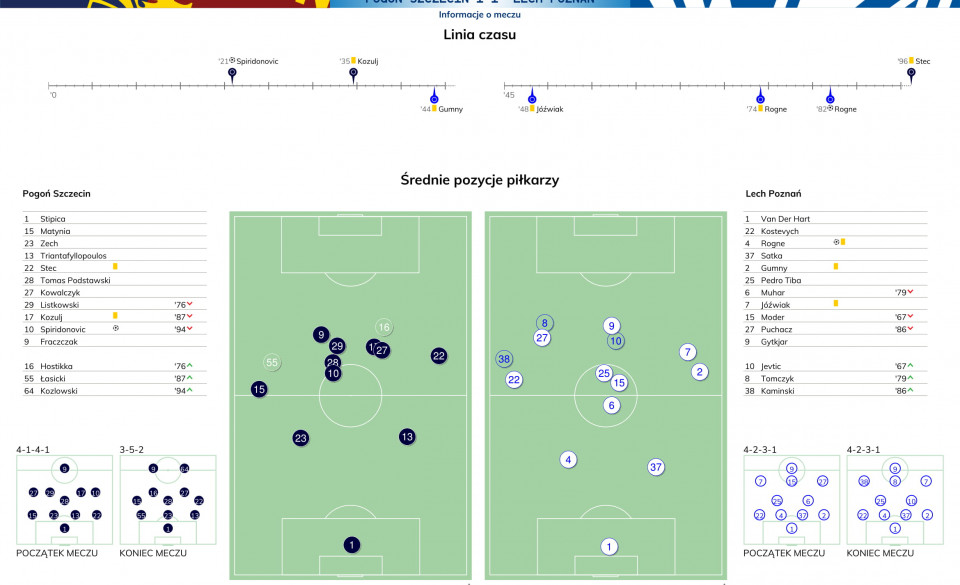This screenshot has width=960, height=585.
Task: Select Pogoń goalkeeper circle number 1
Action: pyautogui.click(x=351, y=545)
